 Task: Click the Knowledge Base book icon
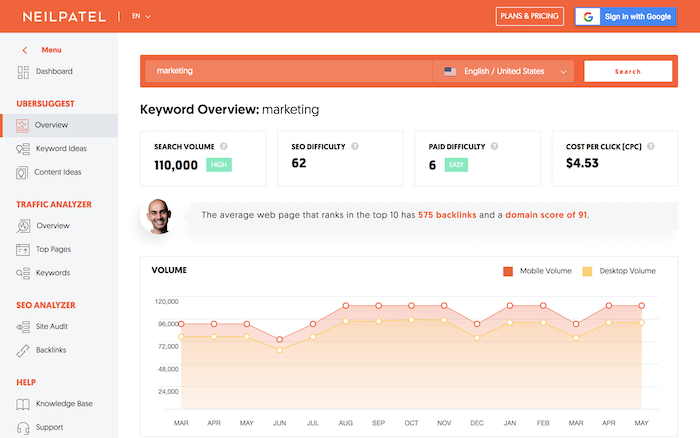[23, 404]
